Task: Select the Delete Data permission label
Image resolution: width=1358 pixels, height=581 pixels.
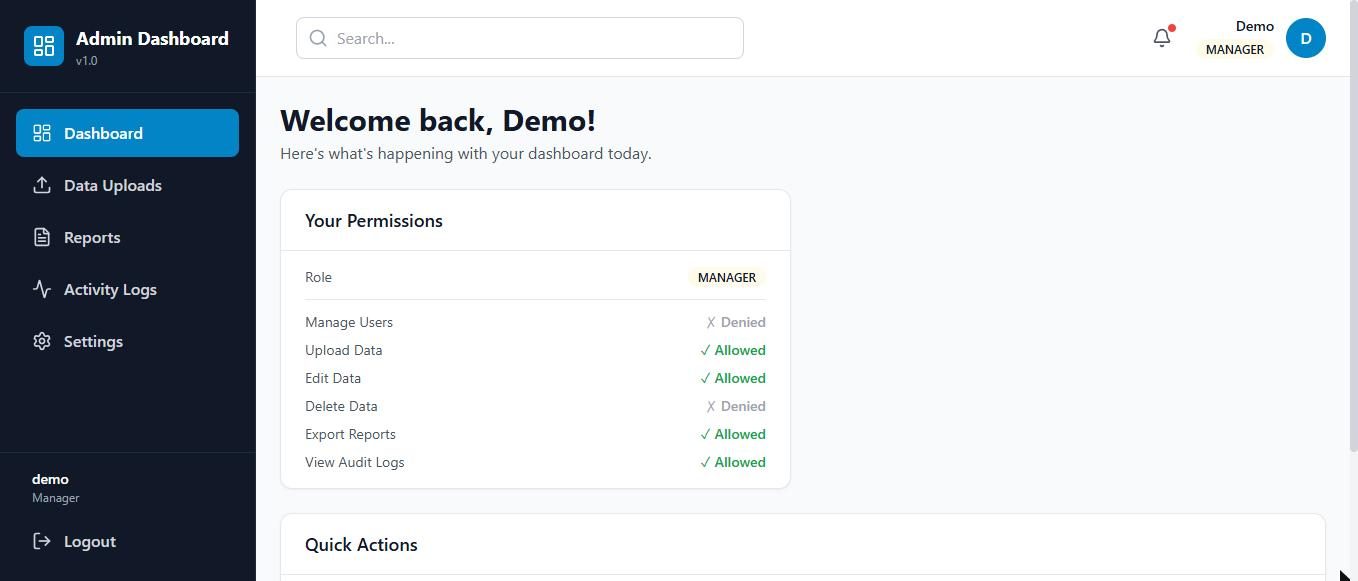Action: click(x=341, y=406)
